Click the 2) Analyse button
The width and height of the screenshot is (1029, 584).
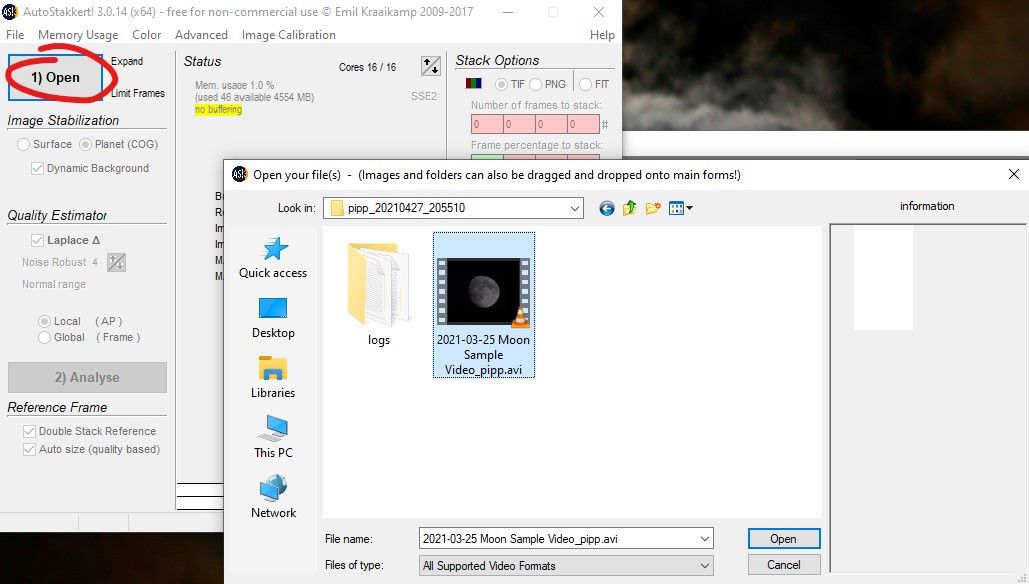click(x=87, y=377)
